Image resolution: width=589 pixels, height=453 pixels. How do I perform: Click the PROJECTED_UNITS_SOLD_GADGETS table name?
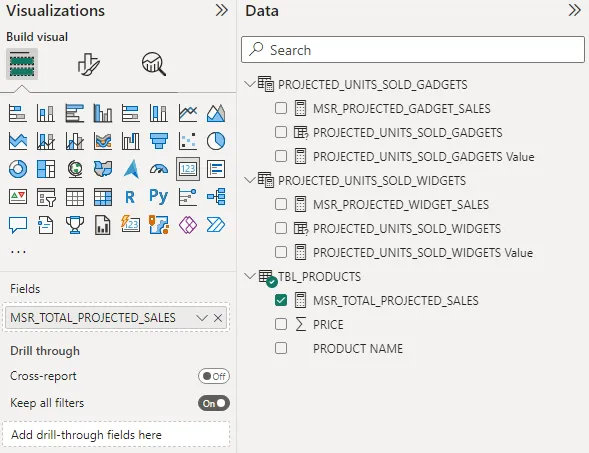click(373, 85)
